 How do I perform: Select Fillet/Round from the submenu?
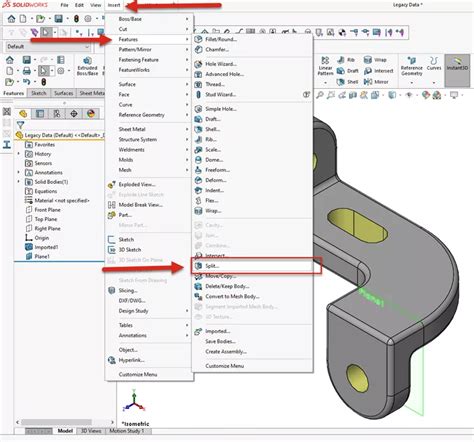click(253, 39)
